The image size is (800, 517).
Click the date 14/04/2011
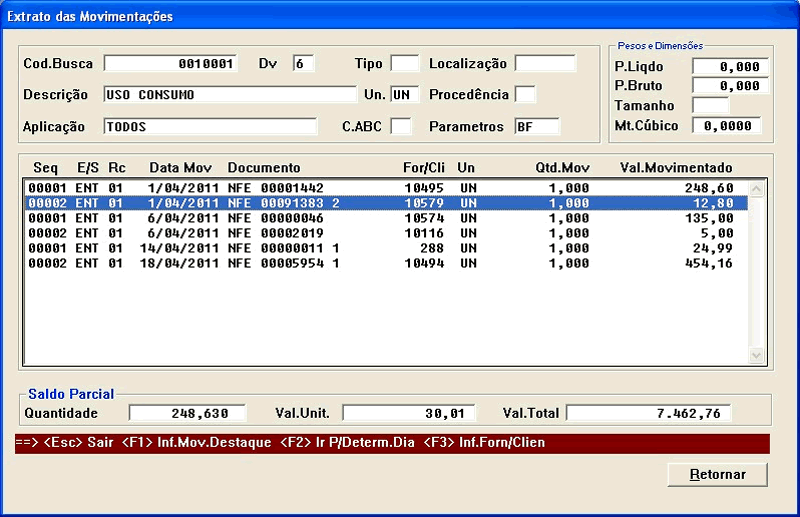pyautogui.click(x=179, y=249)
